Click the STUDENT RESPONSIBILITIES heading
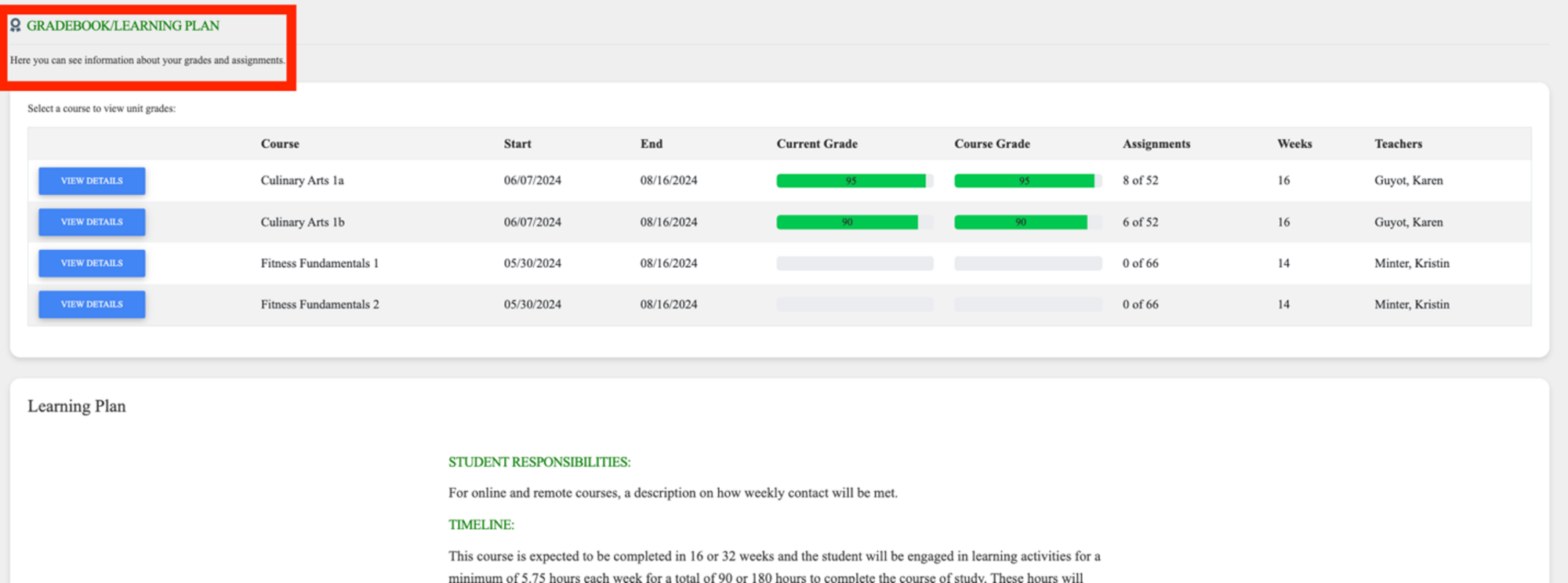The image size is (1568, 583). coord(539,462)
